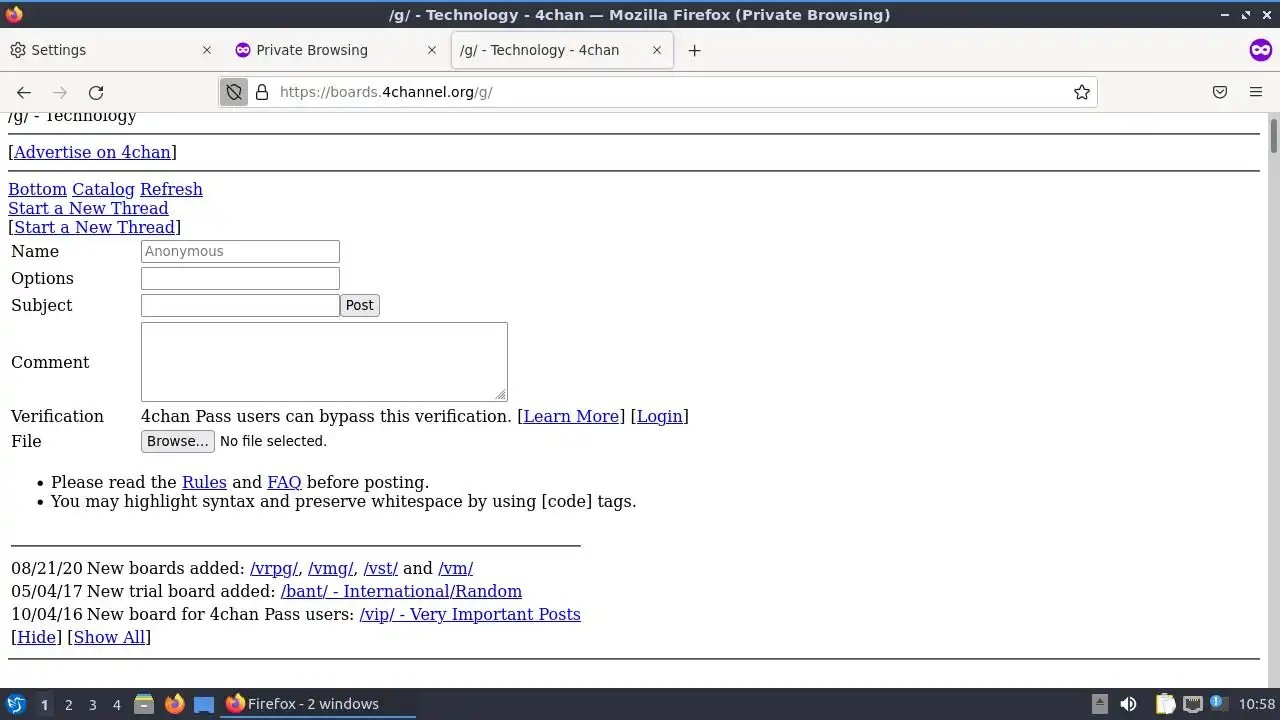
Task: Open the system start menu icon
Action: coord(16,704)
